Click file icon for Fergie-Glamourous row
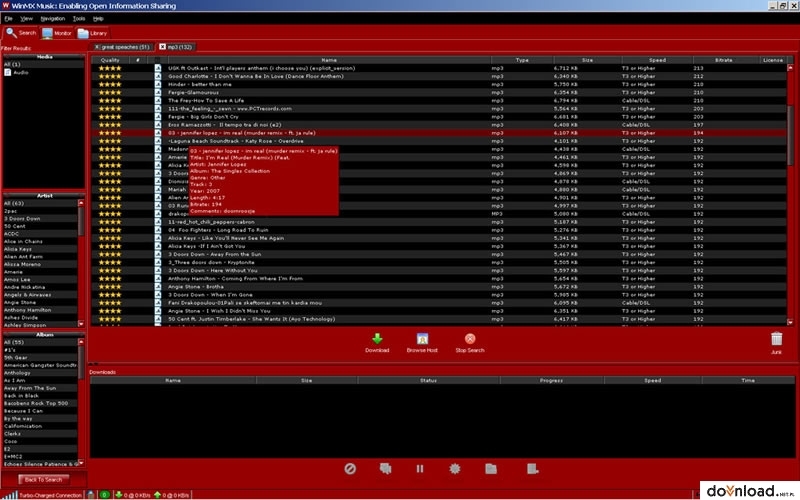The height and width of the screenshot is (500, 800). tap(158, 92)
